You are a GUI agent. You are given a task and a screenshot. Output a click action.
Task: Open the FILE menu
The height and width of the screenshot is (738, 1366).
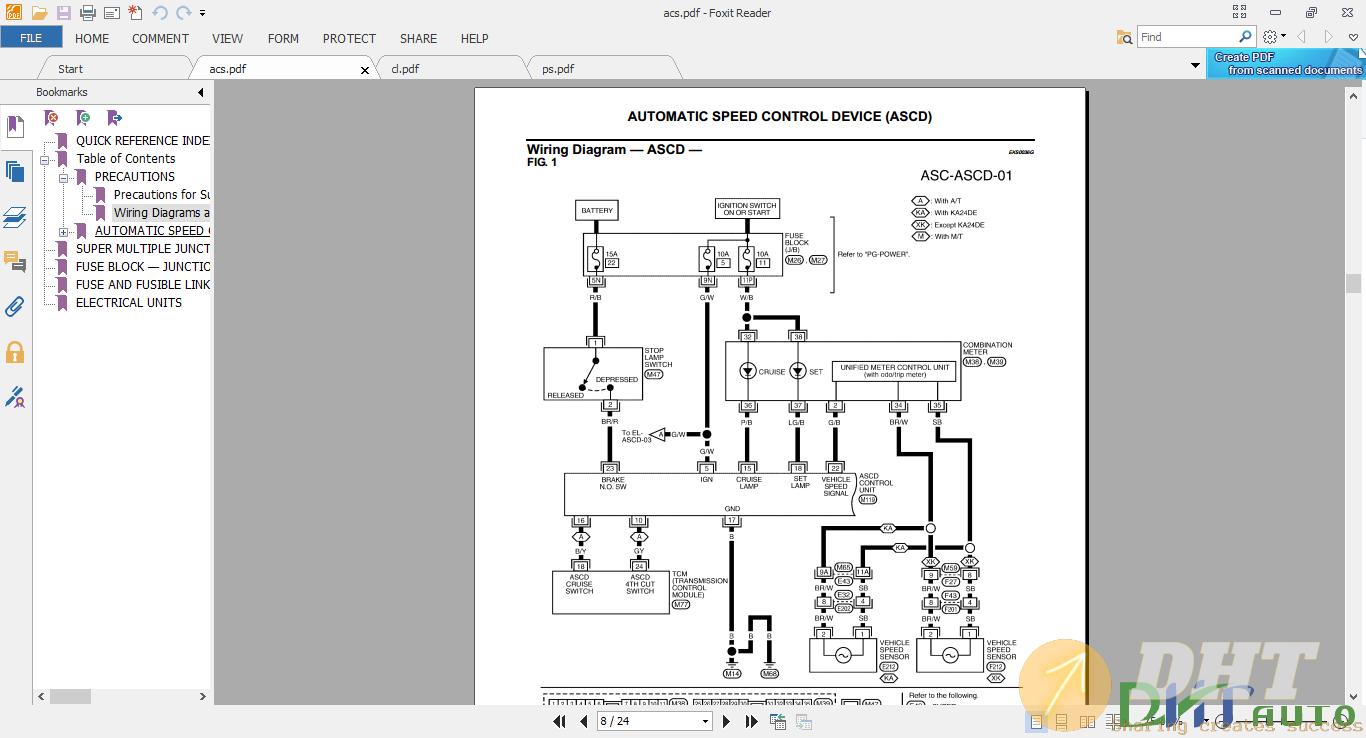click(31, 38)
